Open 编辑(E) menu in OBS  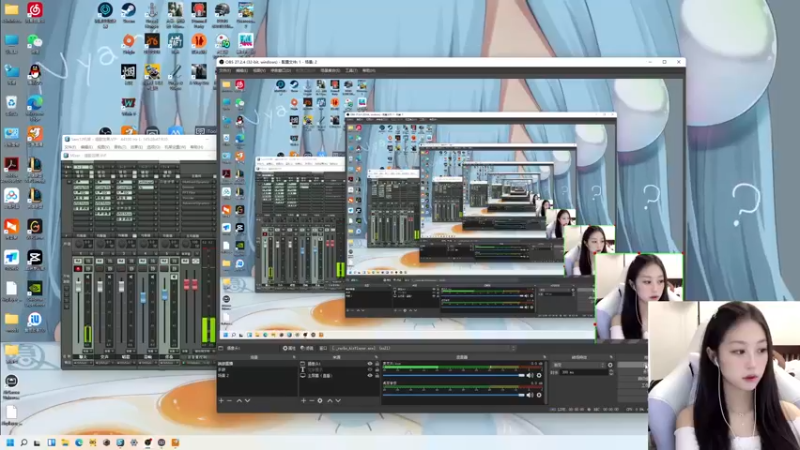[242, 70]
